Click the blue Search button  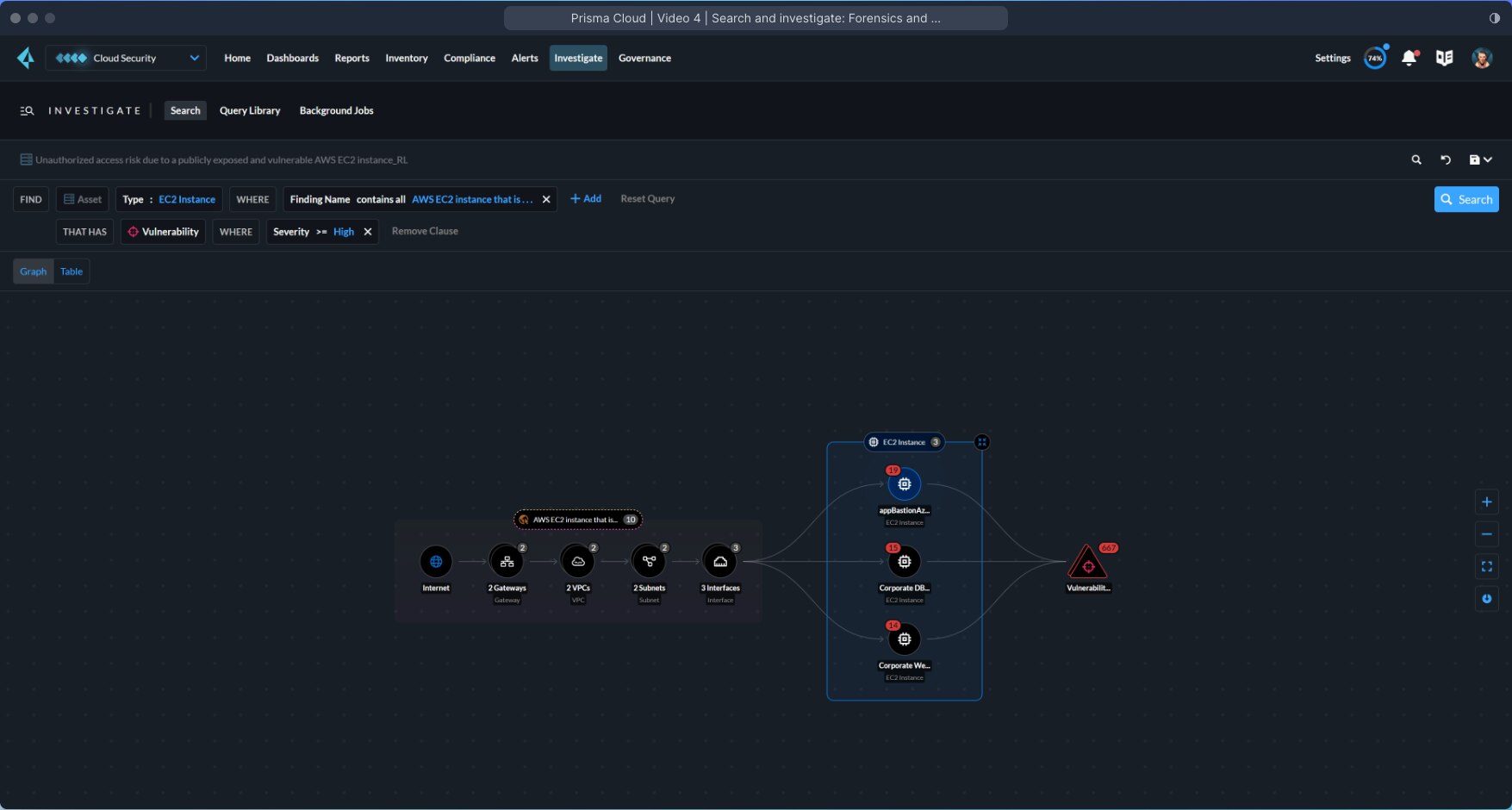[1466, 199]
